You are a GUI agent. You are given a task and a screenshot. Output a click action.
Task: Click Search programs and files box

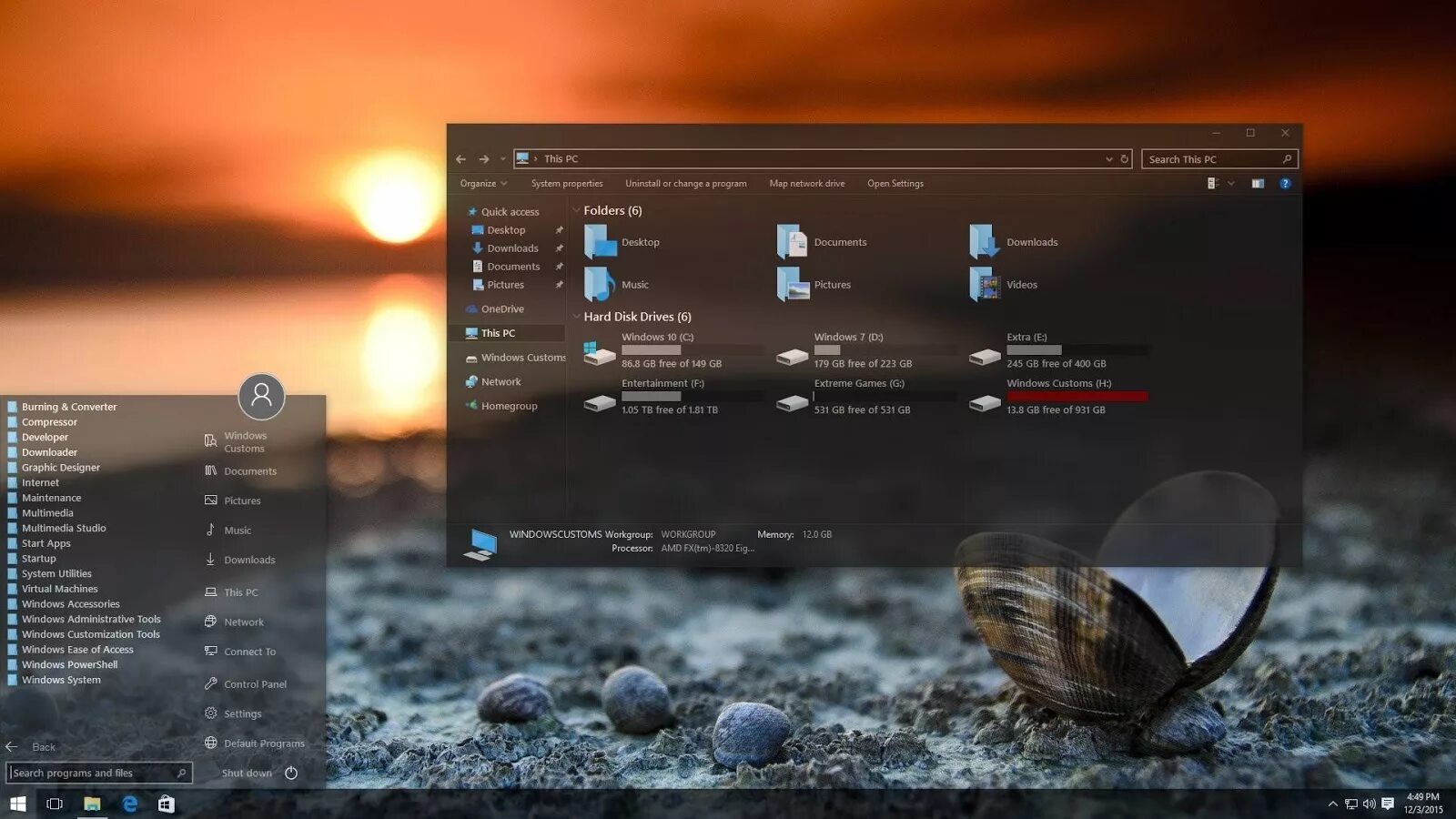(x=100, y=773)
